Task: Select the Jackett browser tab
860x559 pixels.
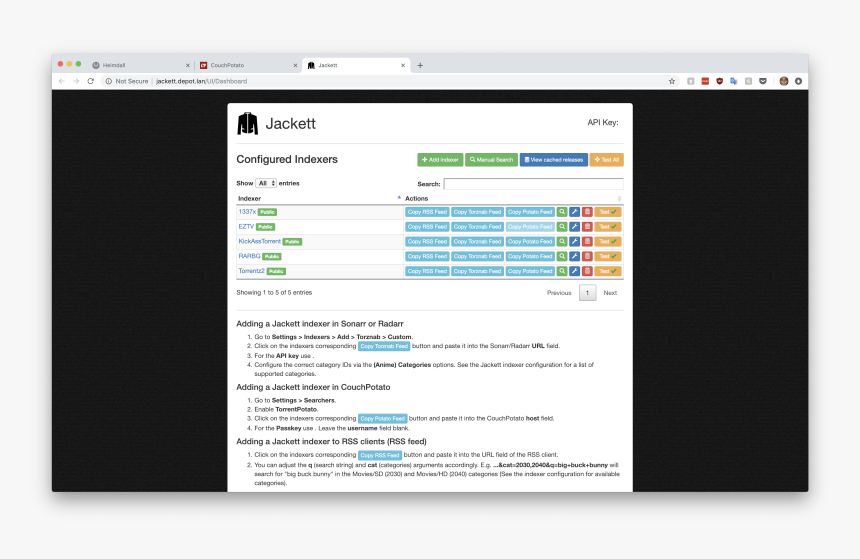Action: click(355, 65)
